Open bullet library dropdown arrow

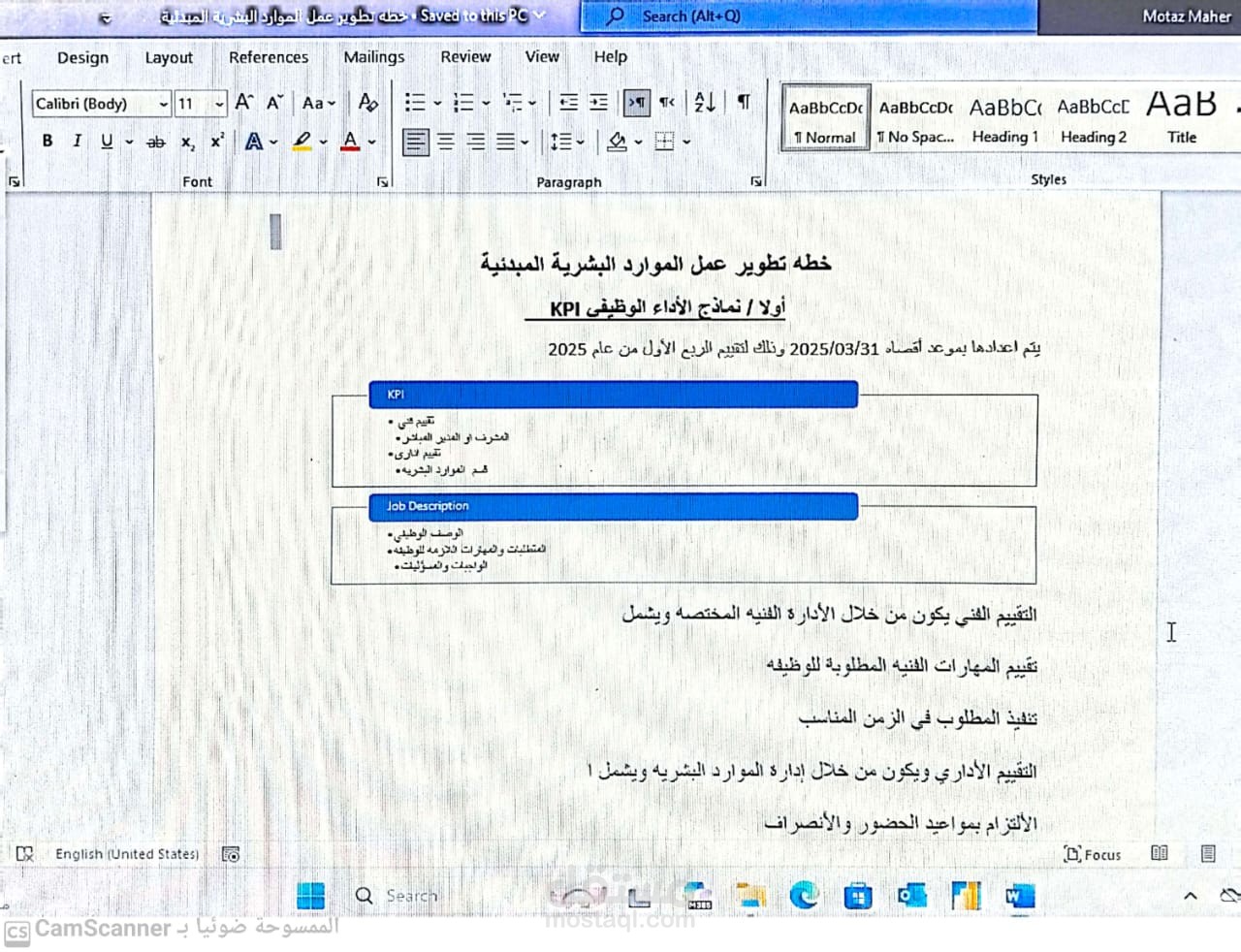tap(436, 102)
